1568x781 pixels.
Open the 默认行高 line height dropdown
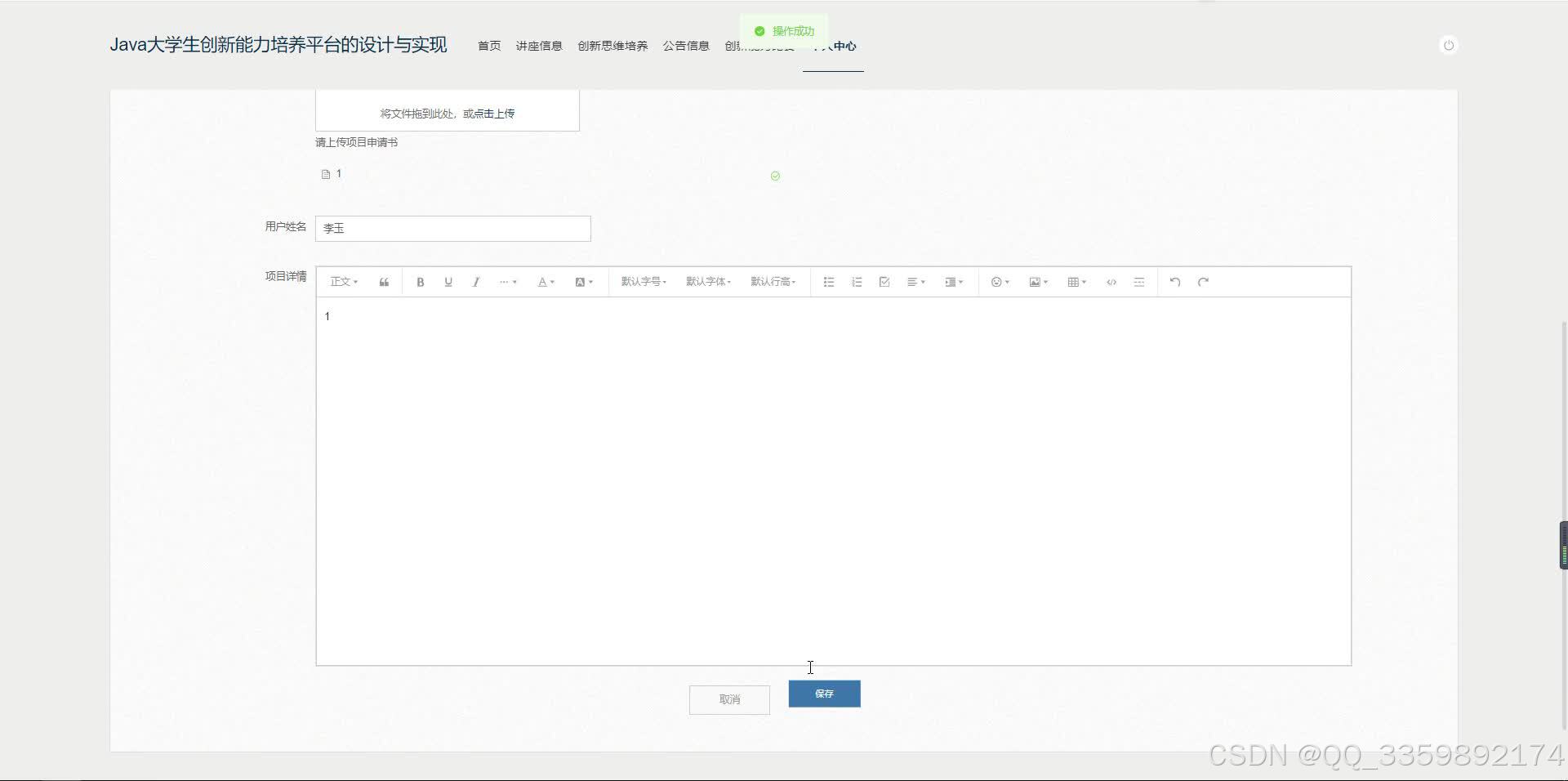pos(773,282)
